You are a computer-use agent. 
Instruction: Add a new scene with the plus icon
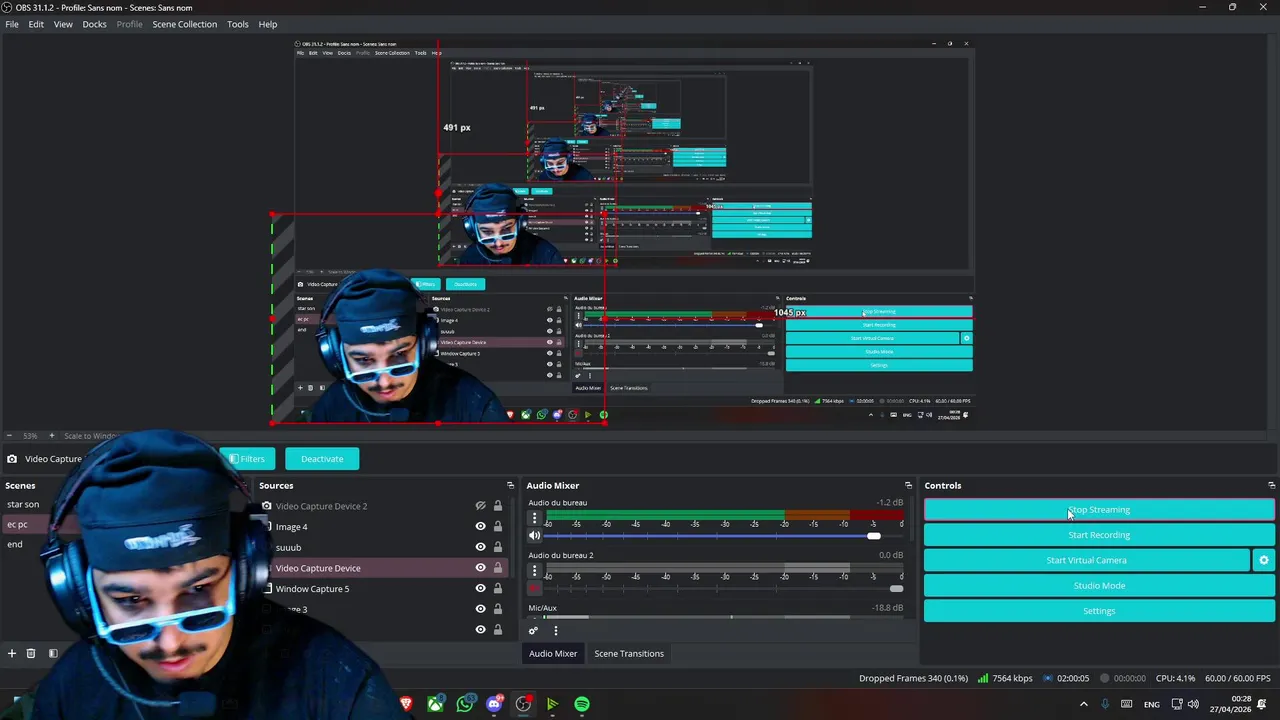pos(12,653)
